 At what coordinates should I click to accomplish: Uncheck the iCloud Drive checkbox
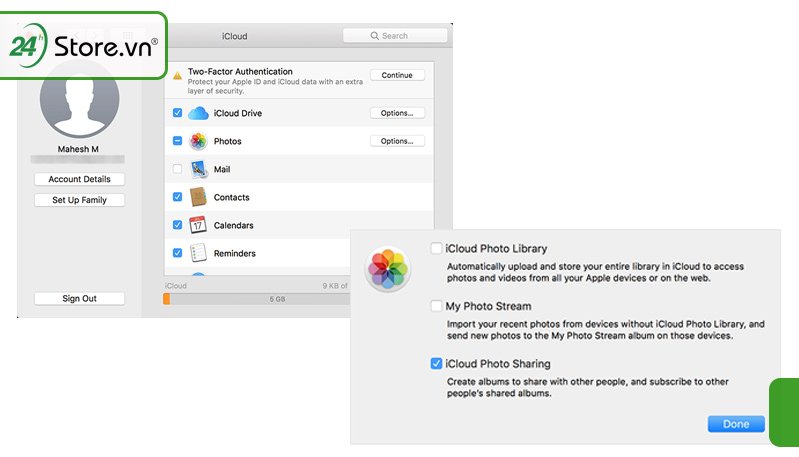coord(177,113)
